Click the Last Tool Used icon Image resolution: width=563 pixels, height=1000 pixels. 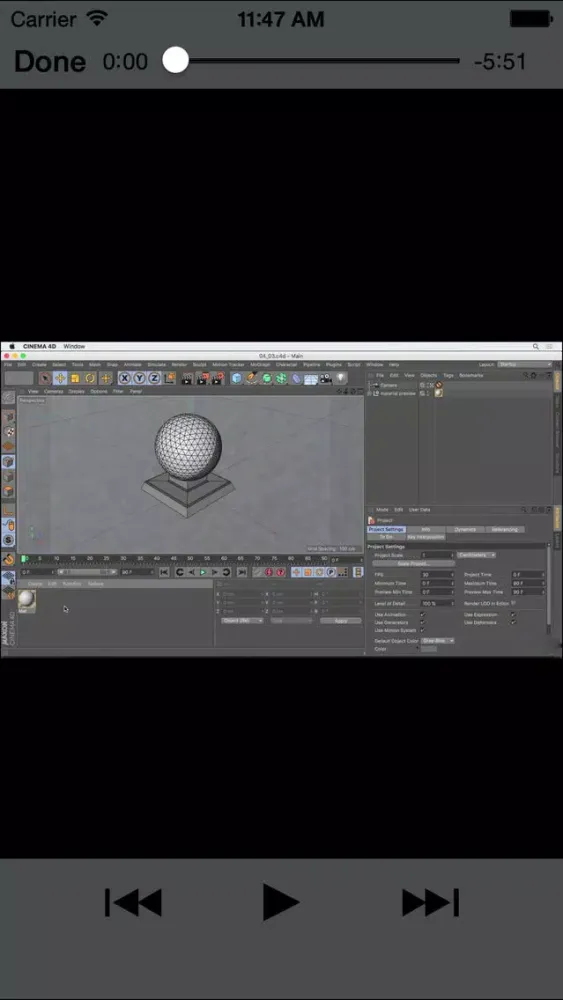106,379
